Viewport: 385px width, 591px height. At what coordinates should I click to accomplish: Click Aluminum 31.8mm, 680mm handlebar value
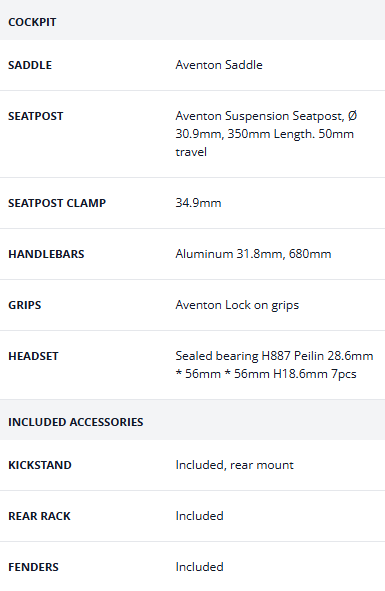point(253,254)
